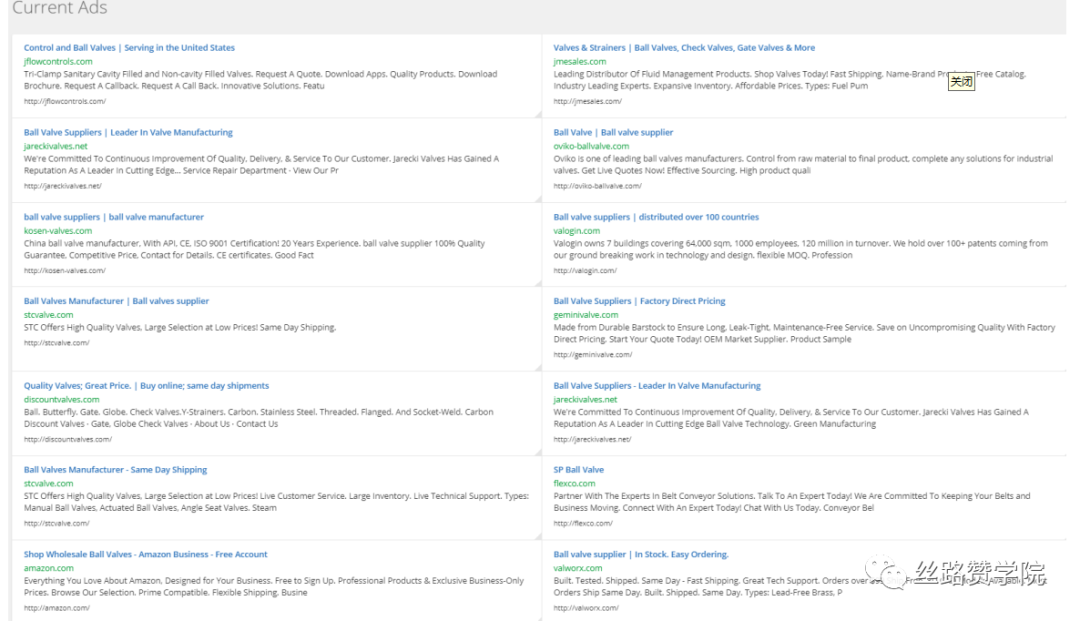The height and width of the screenshot is (621, 1080).
Task: Click the jflowcontrols.com green domain link
Action: point(58,62)
